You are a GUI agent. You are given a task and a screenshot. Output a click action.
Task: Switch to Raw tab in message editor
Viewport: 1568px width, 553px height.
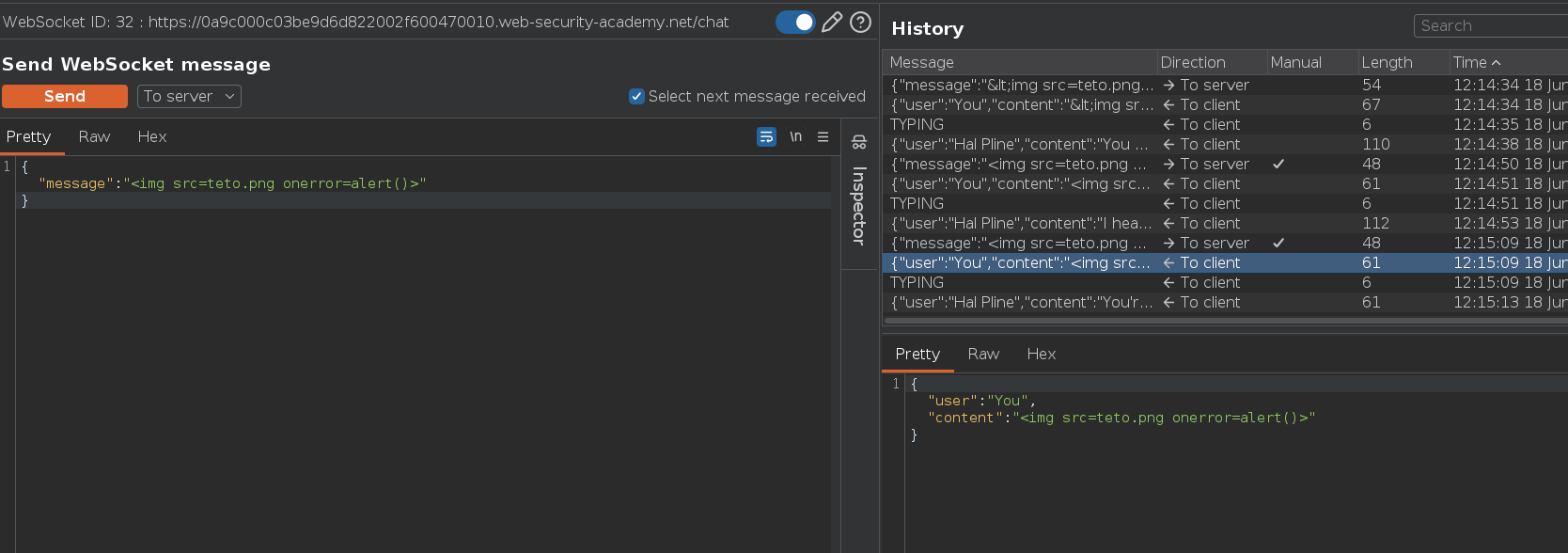click(94, 136)
